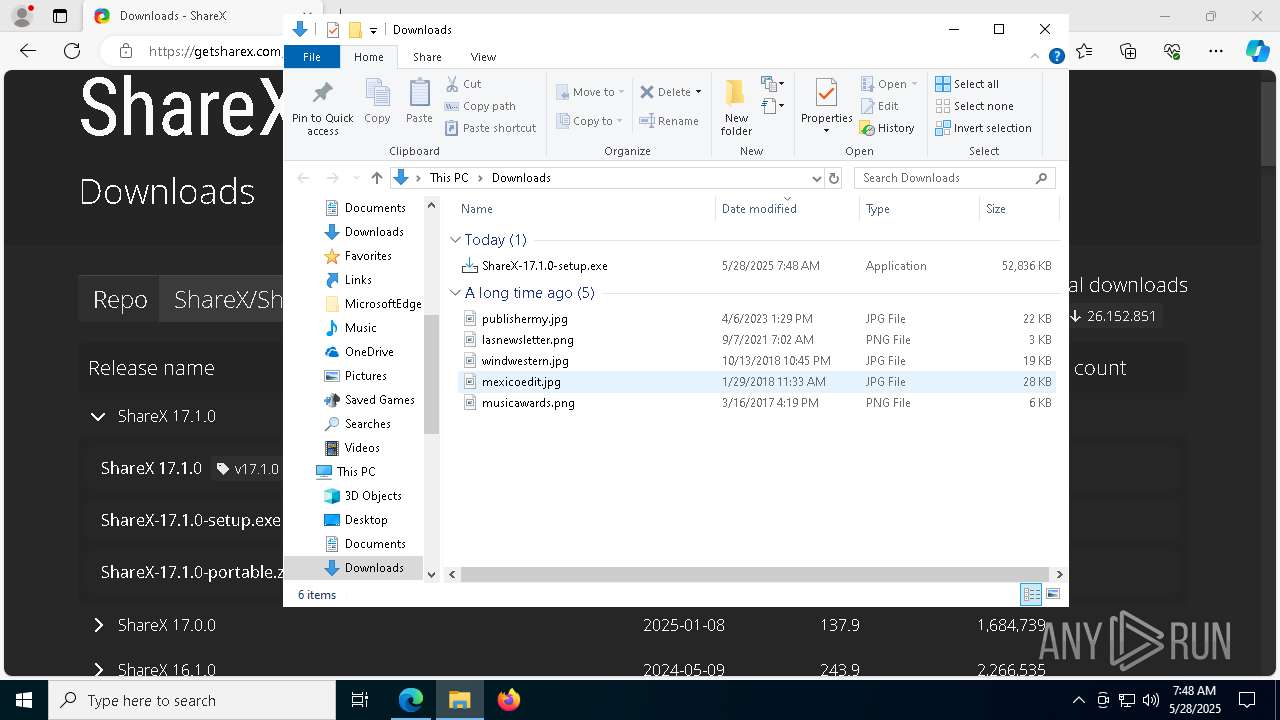1280x720 pixels.
Task: Open the File ribbon tab
Action: pos(312,57)
